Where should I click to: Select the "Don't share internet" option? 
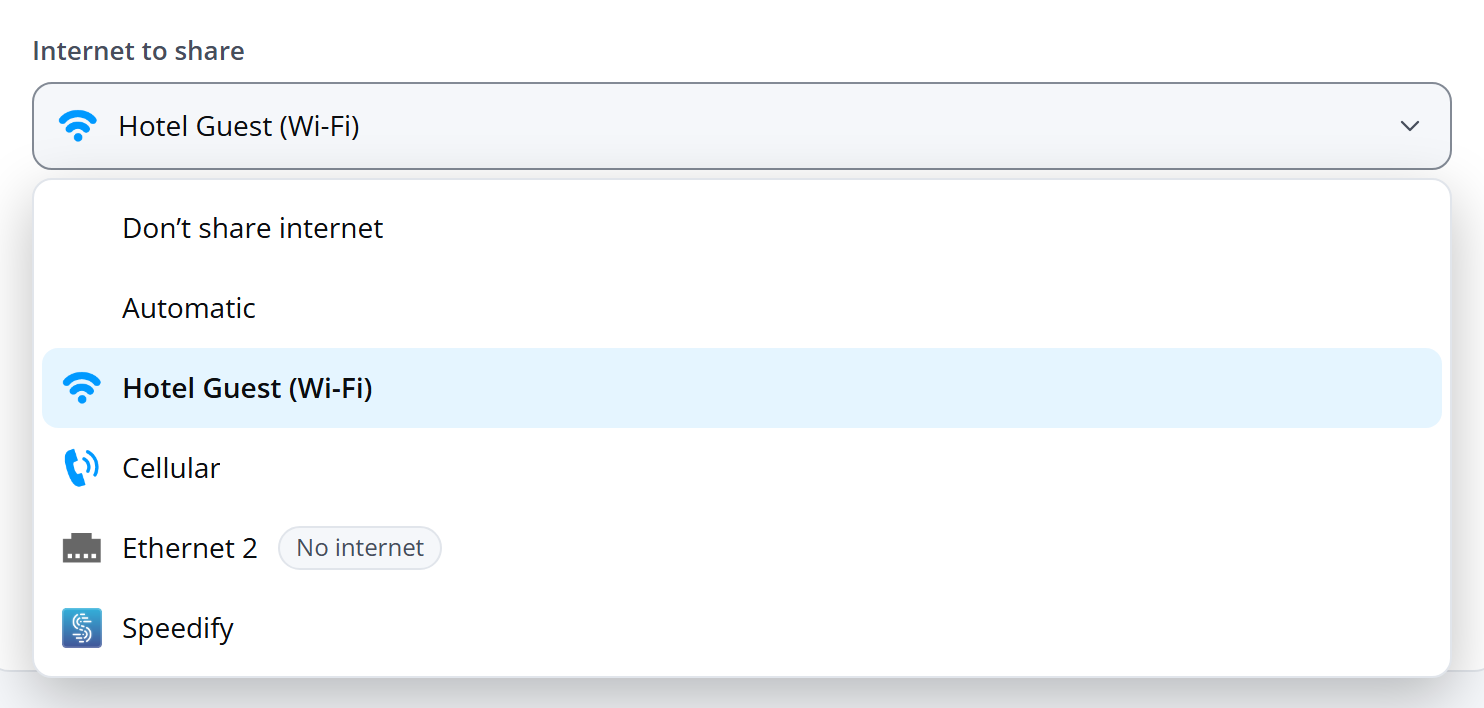[742, 228]
